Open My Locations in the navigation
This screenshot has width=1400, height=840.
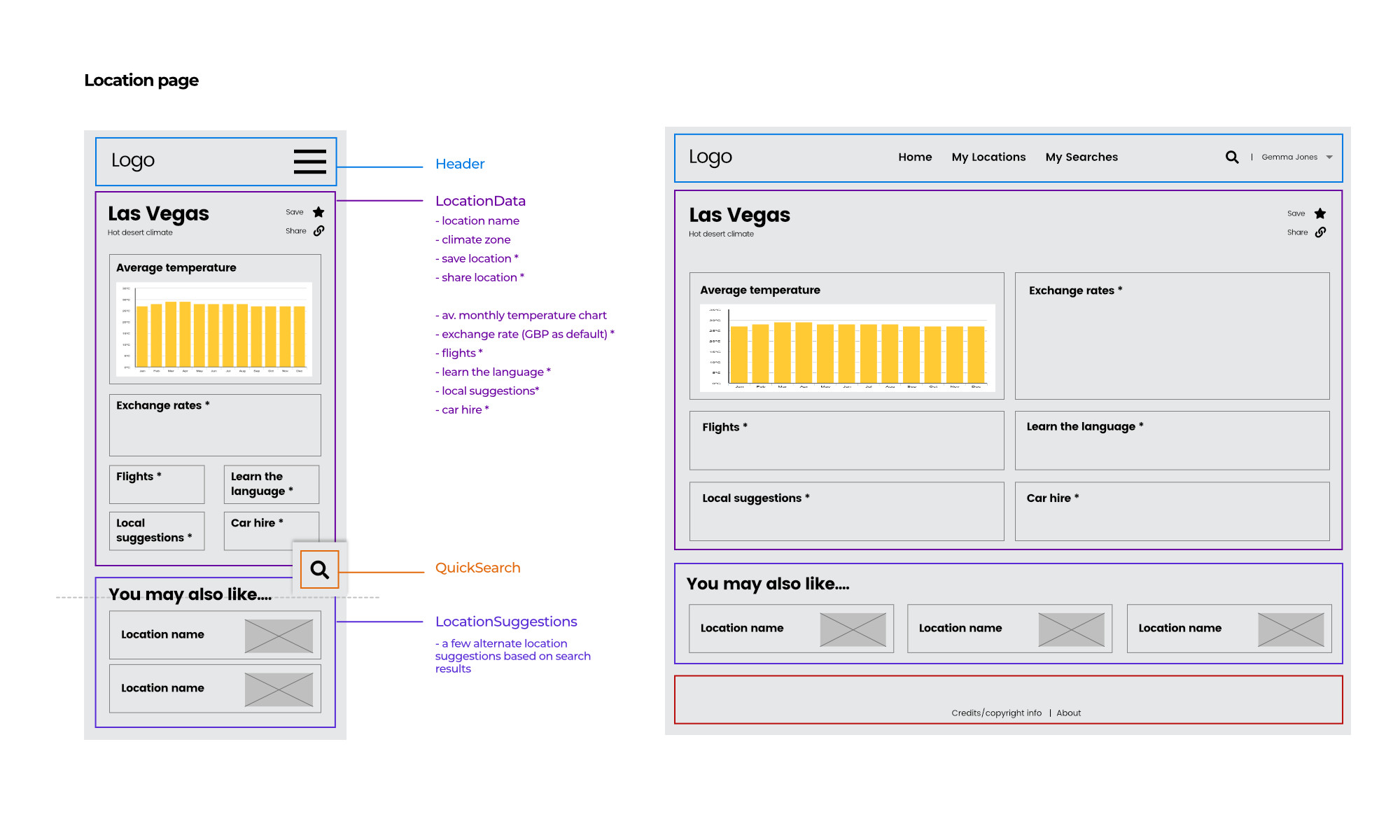pyautogui.click(x=988, y=157)
